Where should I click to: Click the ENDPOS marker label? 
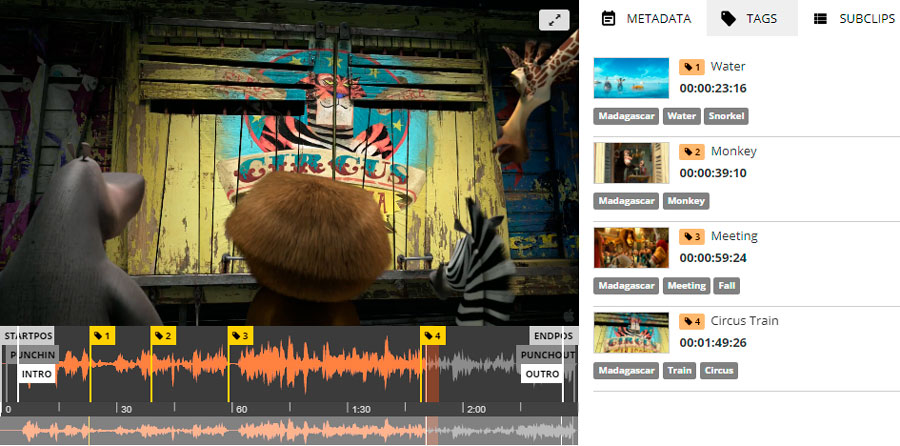[x=553, y=336]
